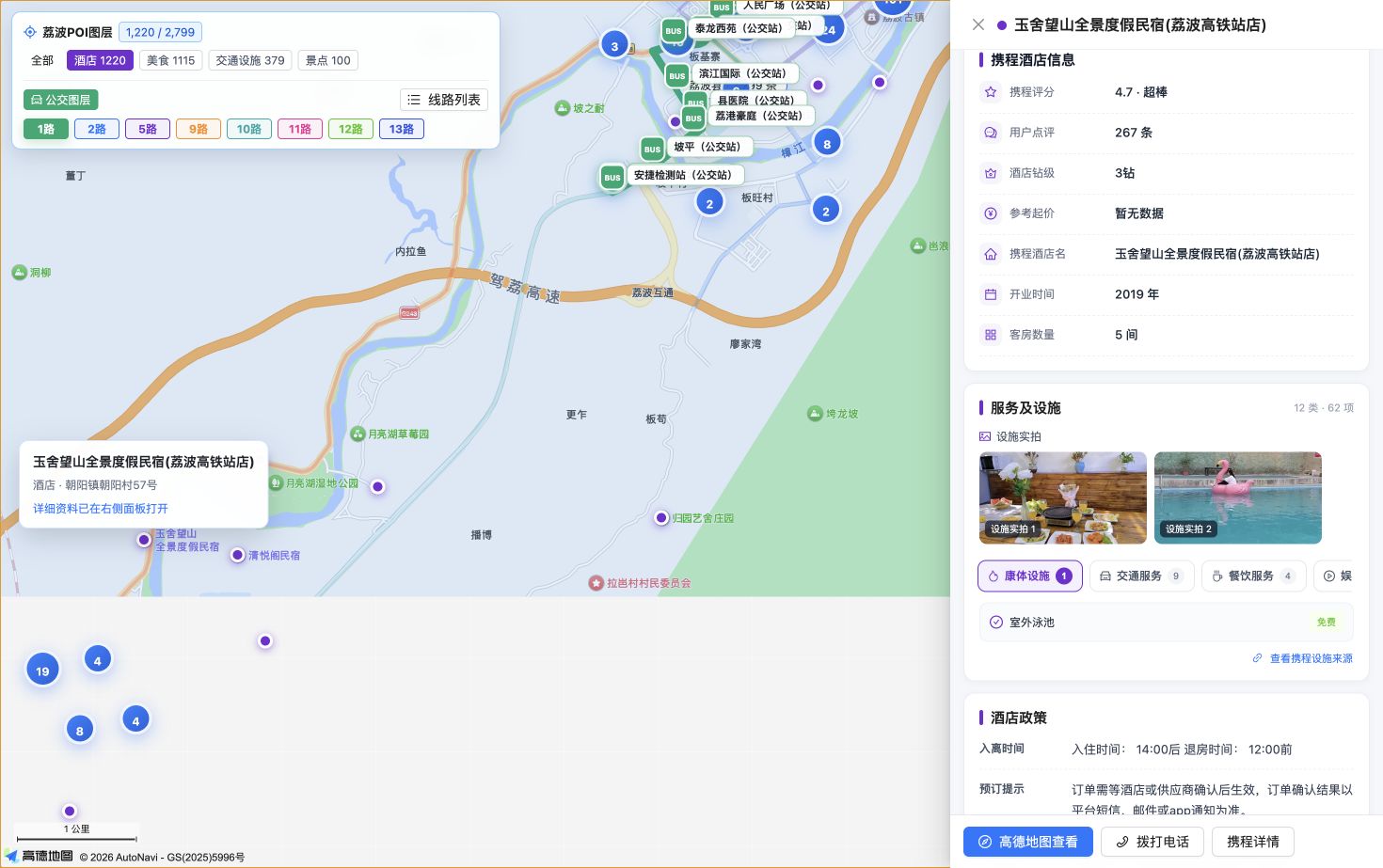This screenshot has height=868, width=1383.
Task: Switch to the 康体设施 facility tab
Action: (x=1030, y=576)
